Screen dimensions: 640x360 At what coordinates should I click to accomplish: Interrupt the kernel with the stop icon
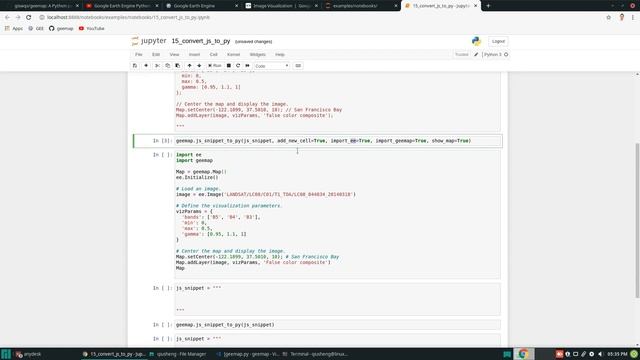click(x=229, y=66)
